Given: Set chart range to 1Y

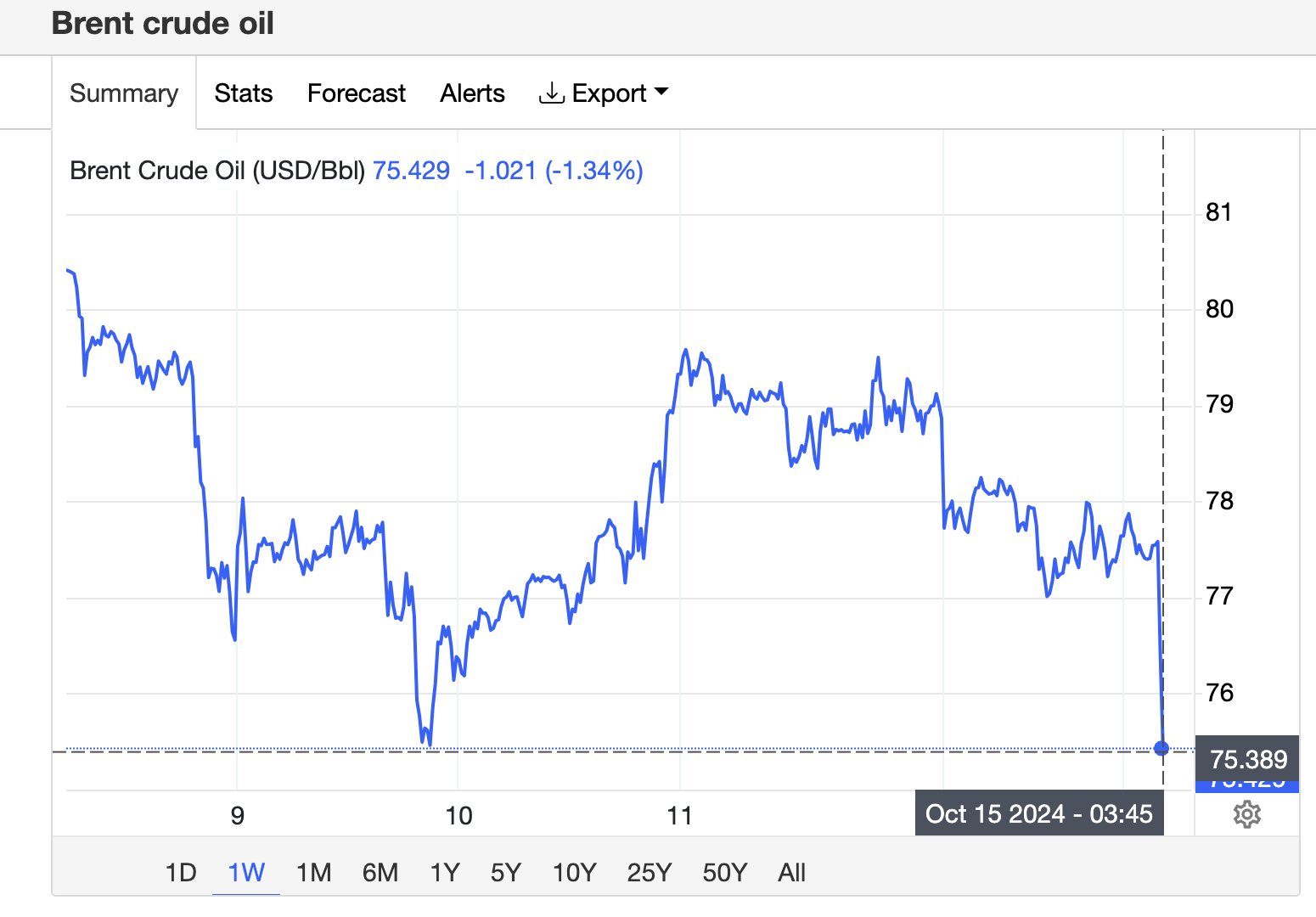Looking at the screenshot, I should point(445,872).
